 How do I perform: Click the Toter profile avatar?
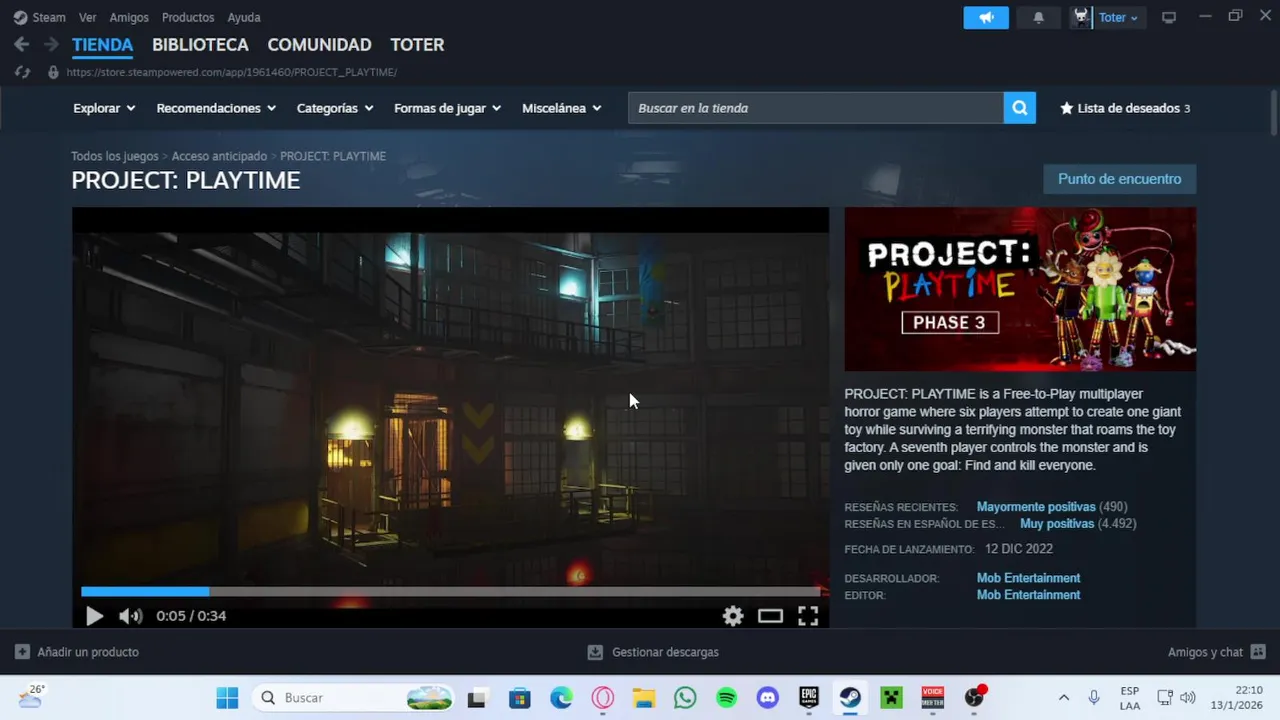(1081, 17)
